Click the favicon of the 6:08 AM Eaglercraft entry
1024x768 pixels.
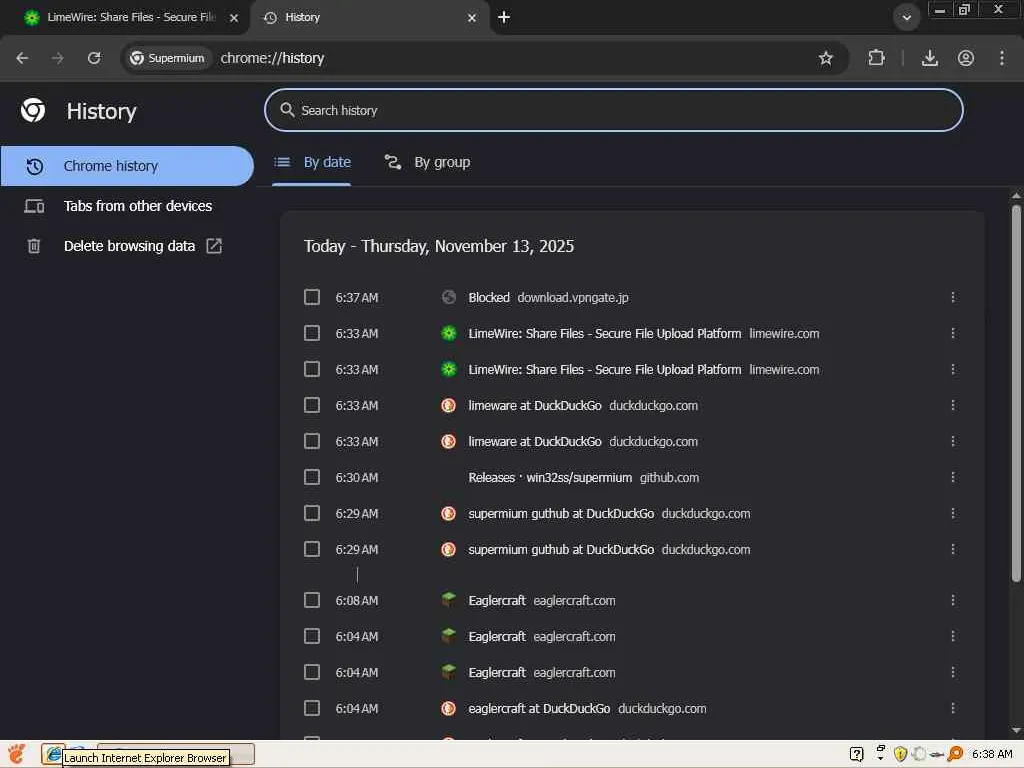[x=449, y=600]
